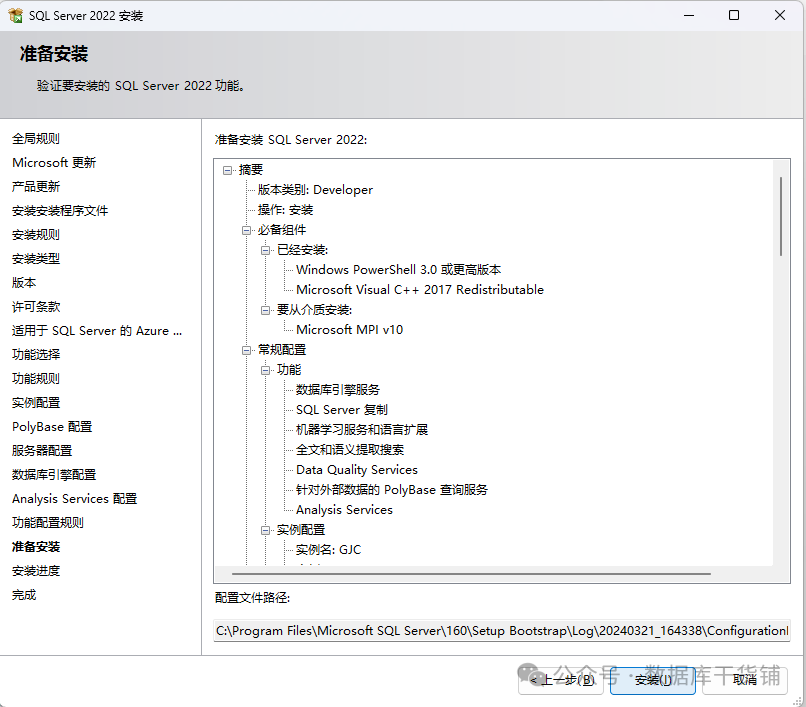This screenshot has height=707, width=806.
Task: Select the 版本类别: Developer tree row
Action: [x=315, y=190]
